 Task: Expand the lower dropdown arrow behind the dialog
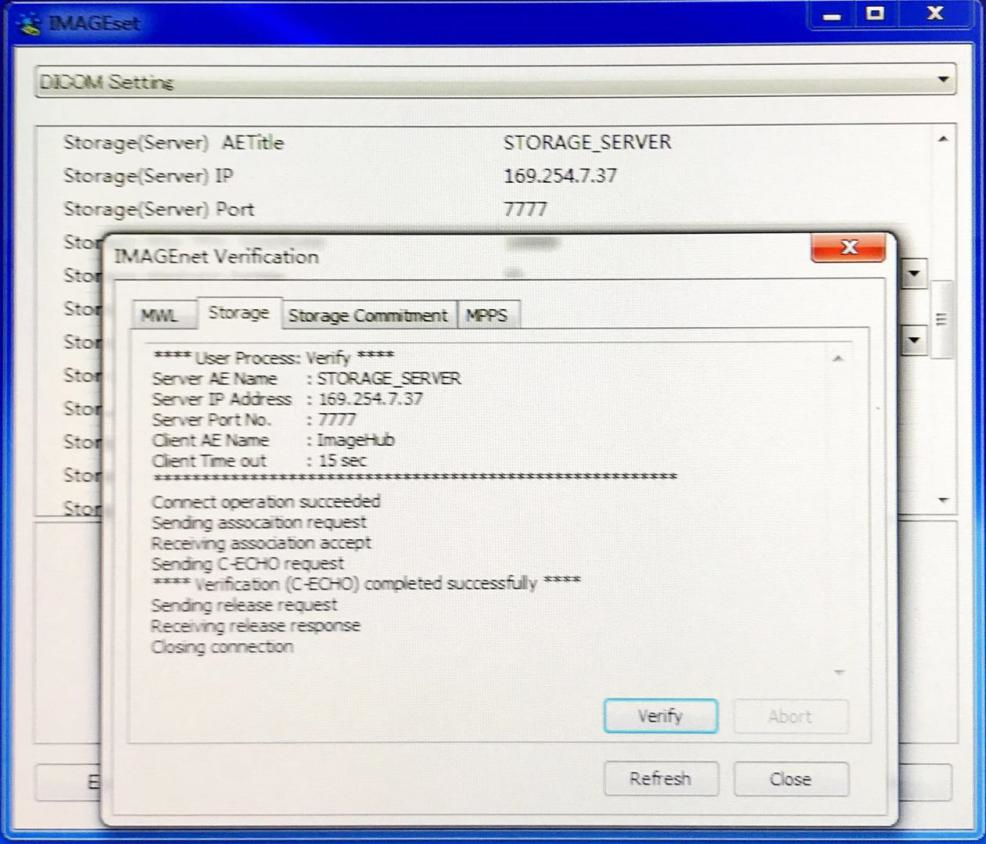[x=914, y=340]
